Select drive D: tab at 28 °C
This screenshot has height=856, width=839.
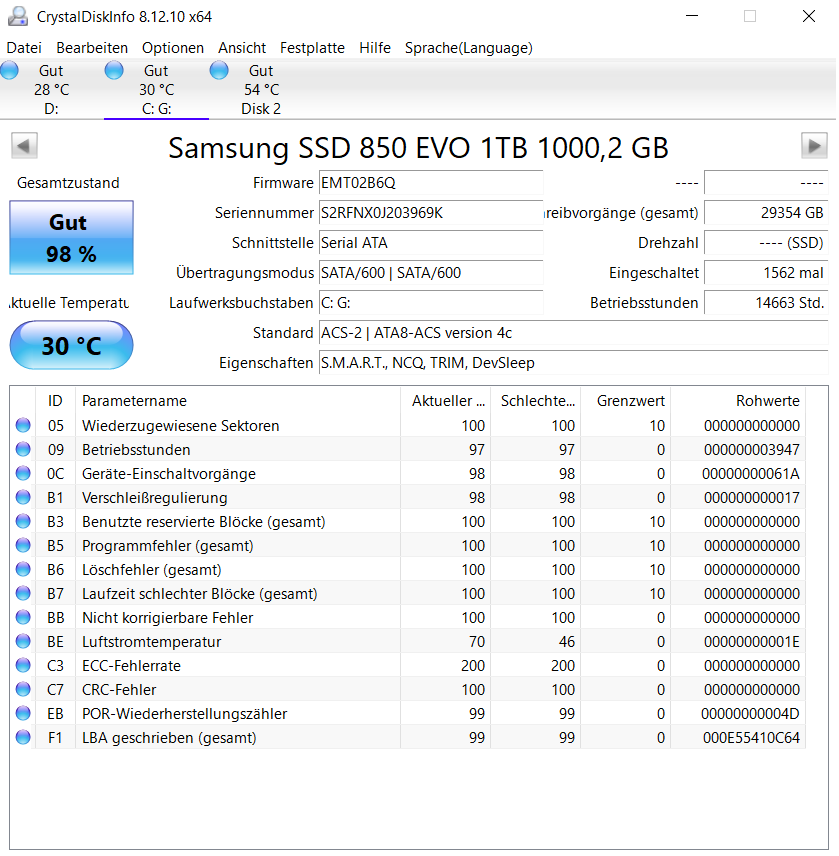pyautogui.click(x=51, y=90)
